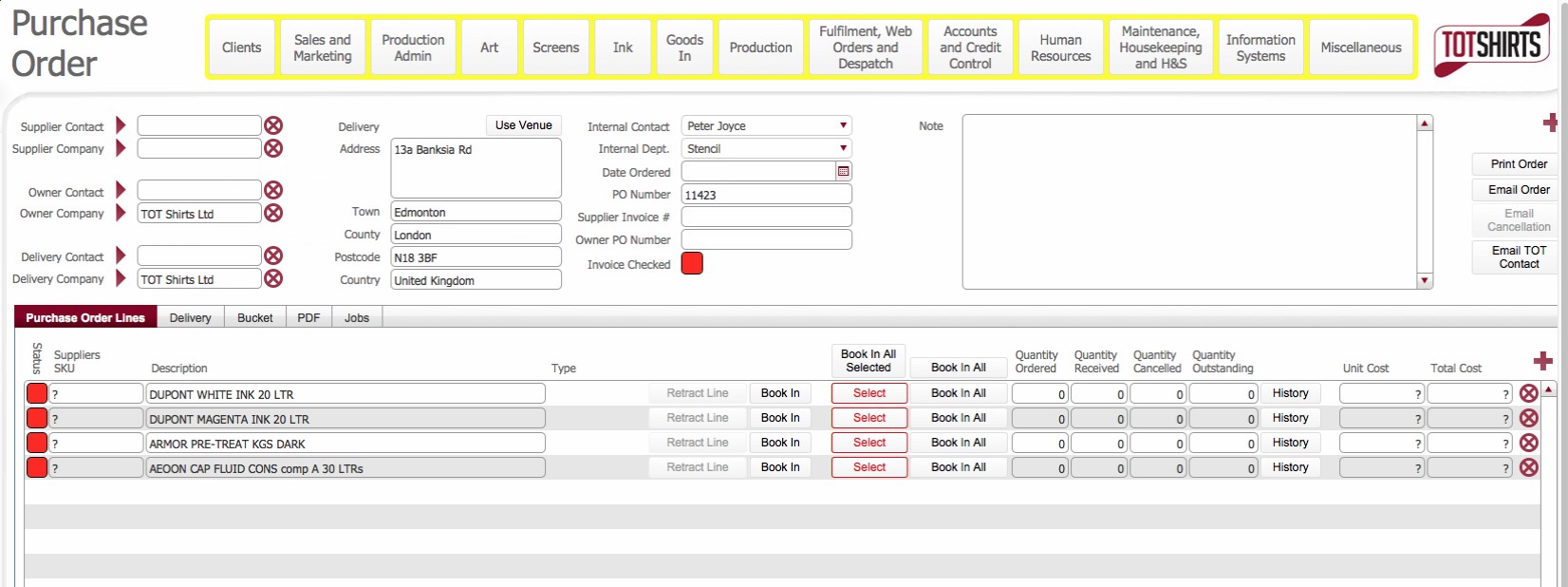Open calendar picker for Date Ordered
Image resolution: width=1568 pixels, height=587 pixels.
843,171
